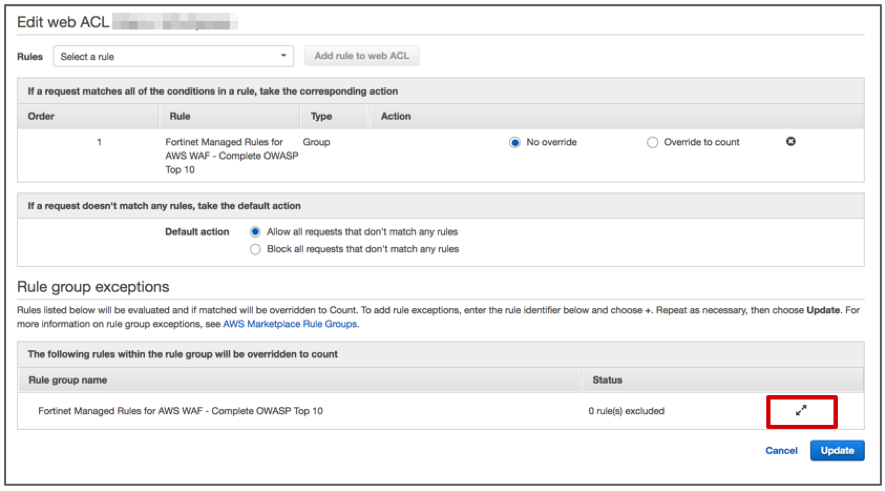Remove the Fortinet rule with the X icon
885x491 pixels.
click(790, 142)
